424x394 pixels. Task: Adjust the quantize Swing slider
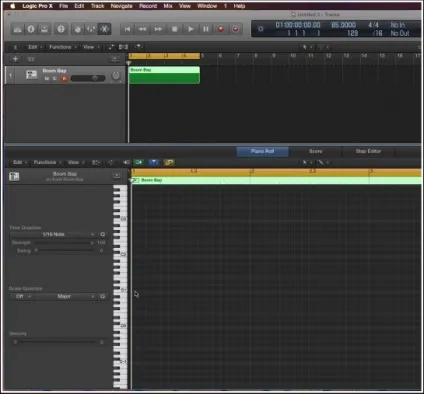[64, 250]
